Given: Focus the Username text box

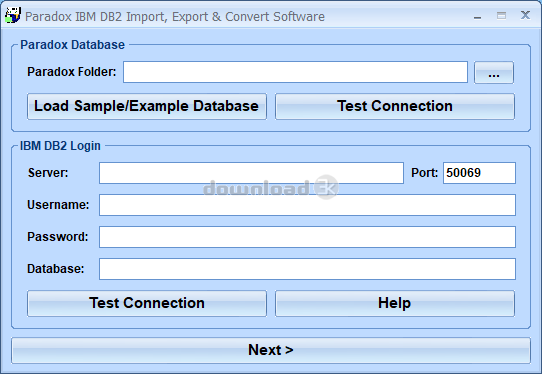Looking at the screenshot, I should click(307, 205).
